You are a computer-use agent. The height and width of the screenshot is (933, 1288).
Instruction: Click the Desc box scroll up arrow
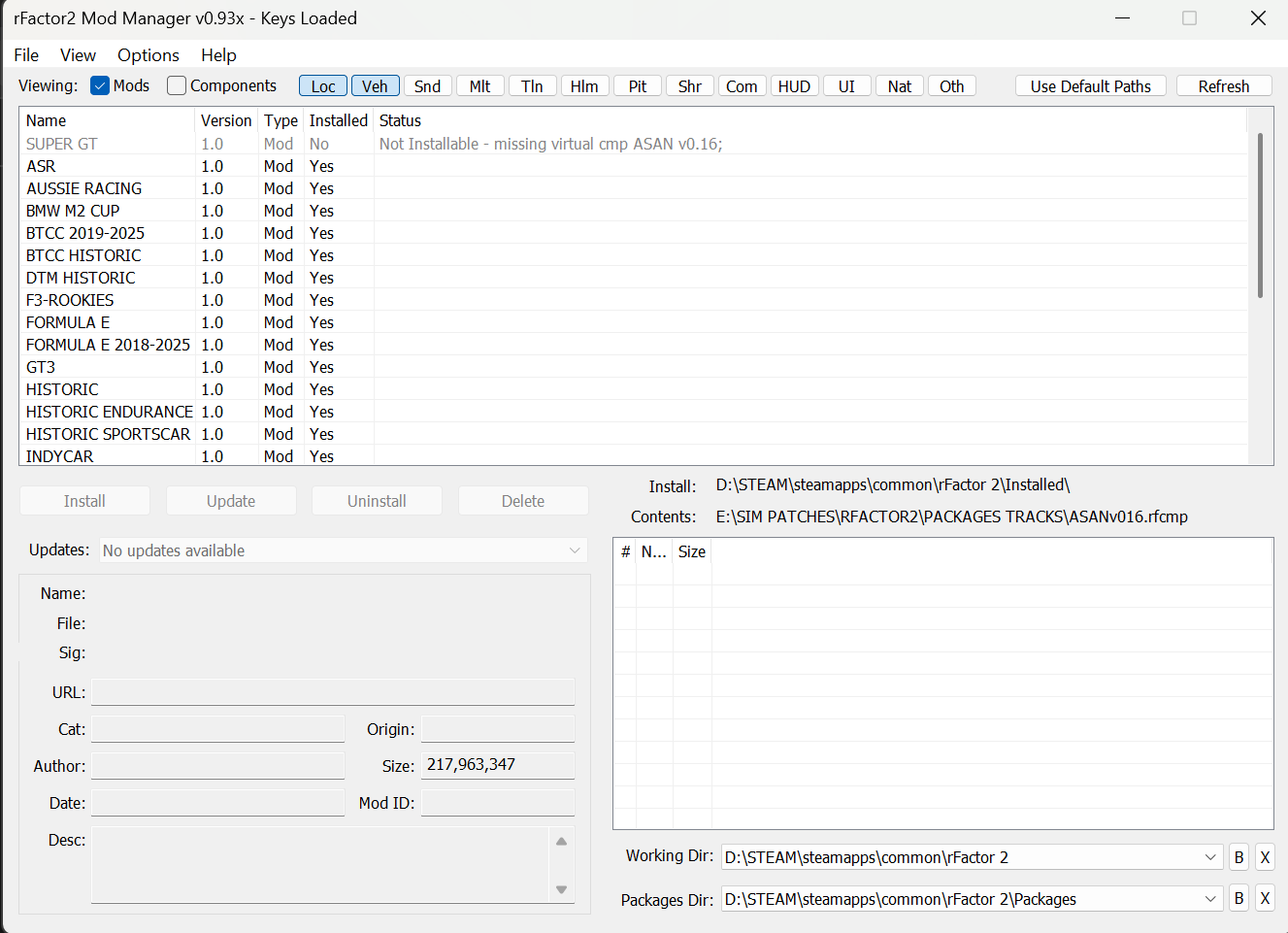[561, 842]
